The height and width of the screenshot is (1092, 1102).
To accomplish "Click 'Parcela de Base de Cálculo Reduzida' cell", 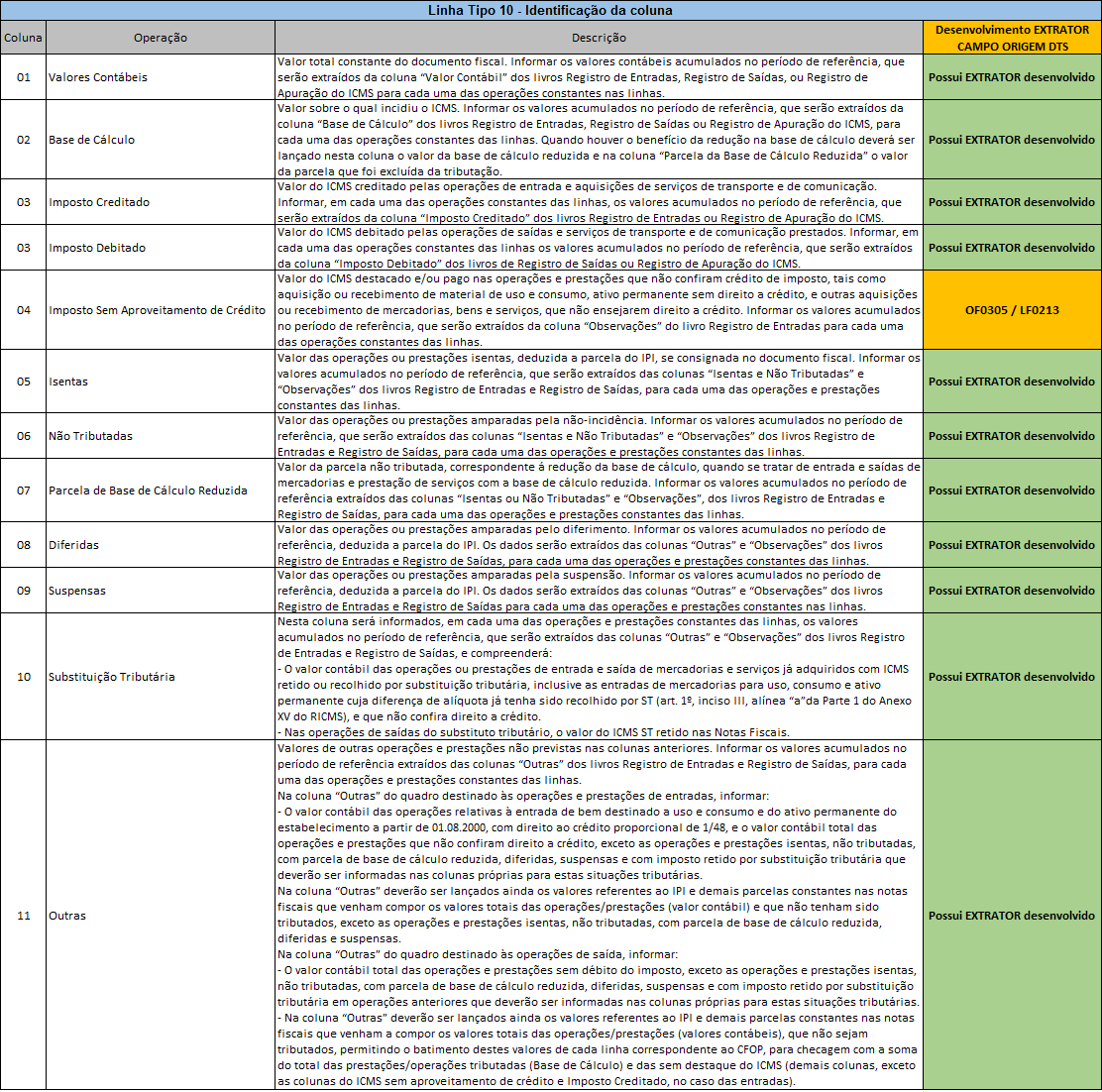I will pyautogui.click(x=161, y=491).
